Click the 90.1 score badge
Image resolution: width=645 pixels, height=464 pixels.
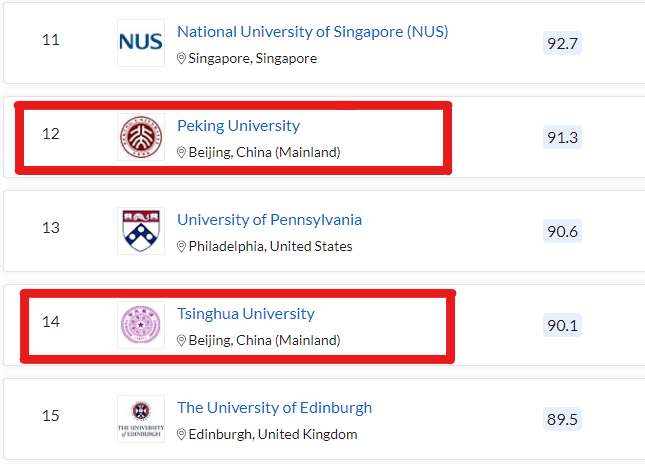(x=562, y=325)
